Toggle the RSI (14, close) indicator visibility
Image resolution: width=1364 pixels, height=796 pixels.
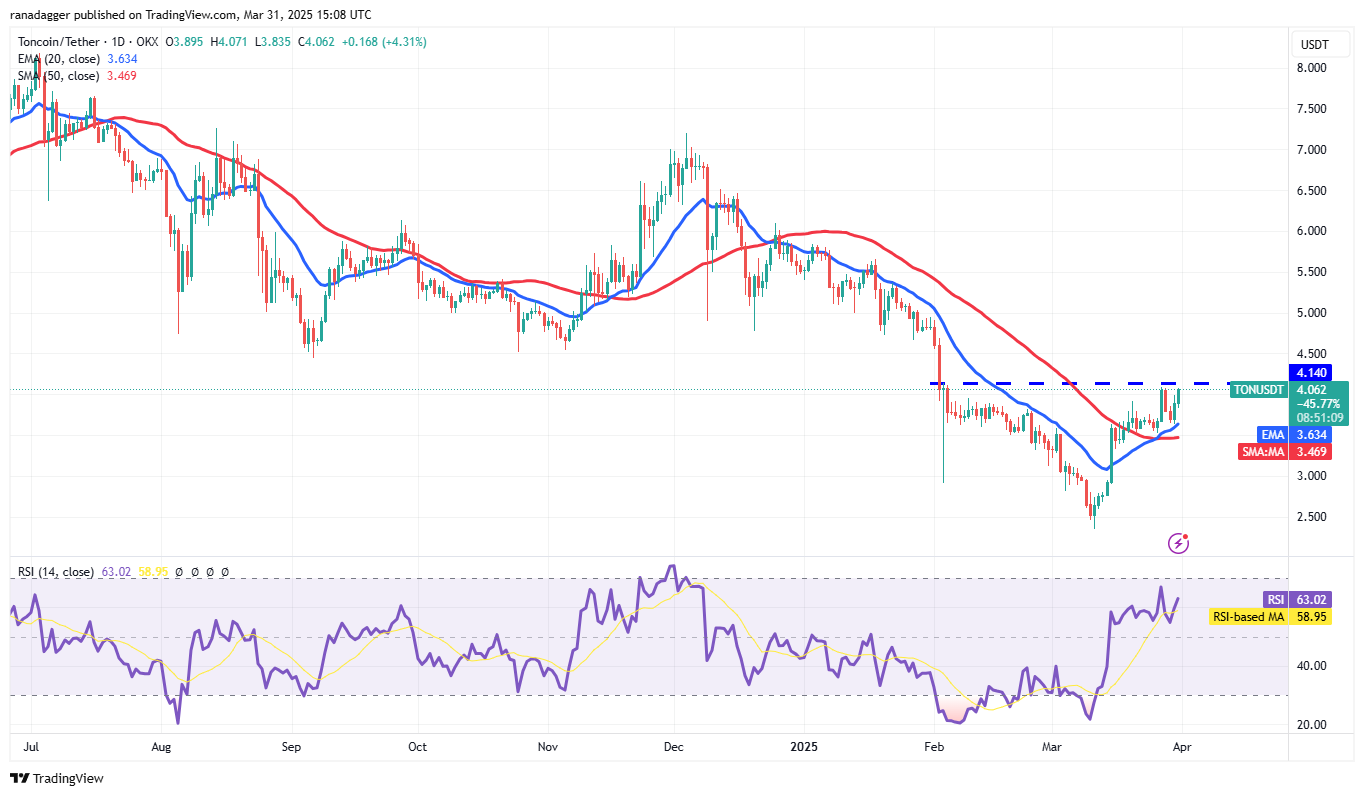coord(55,571)
